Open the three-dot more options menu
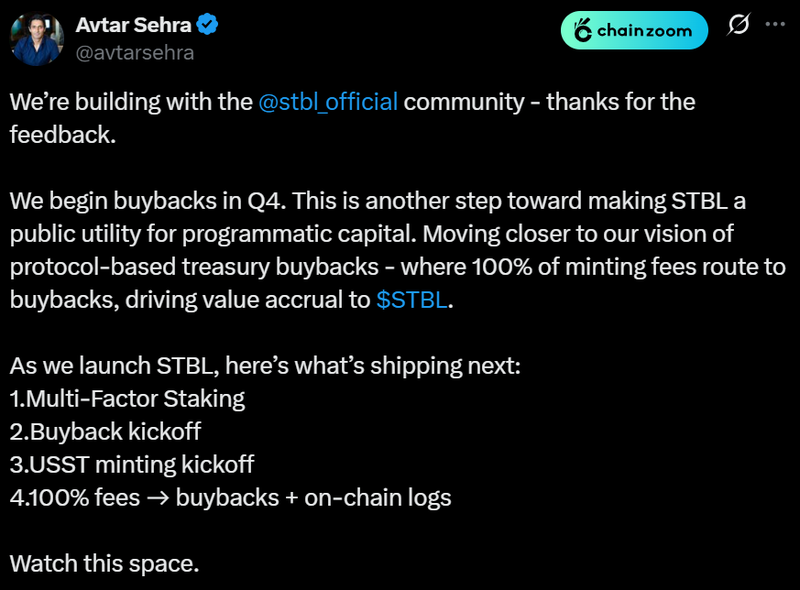This screenshot has width=800, height=590. pyautogui.click(x=775, y=24)
